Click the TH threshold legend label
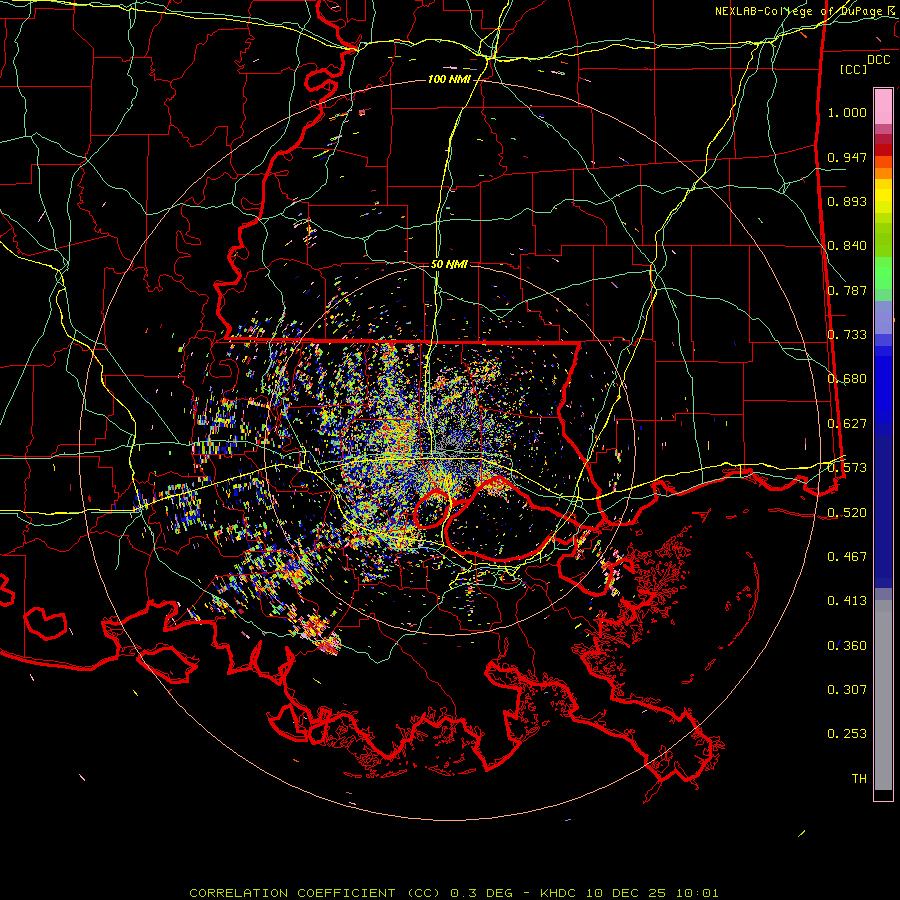900x900 pixels. click(859, 779)
